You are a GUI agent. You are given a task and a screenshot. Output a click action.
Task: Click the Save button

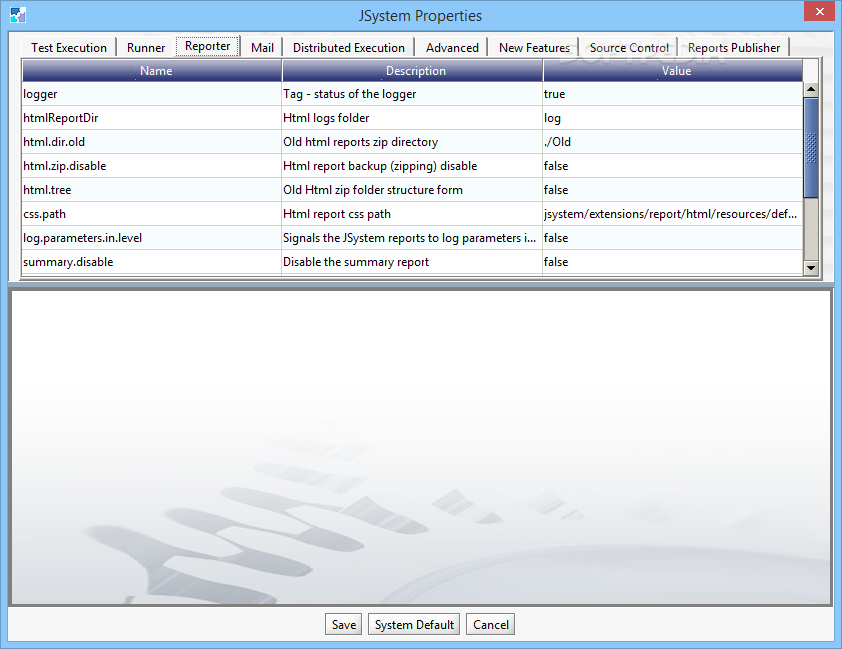click(x=344, y=624)
